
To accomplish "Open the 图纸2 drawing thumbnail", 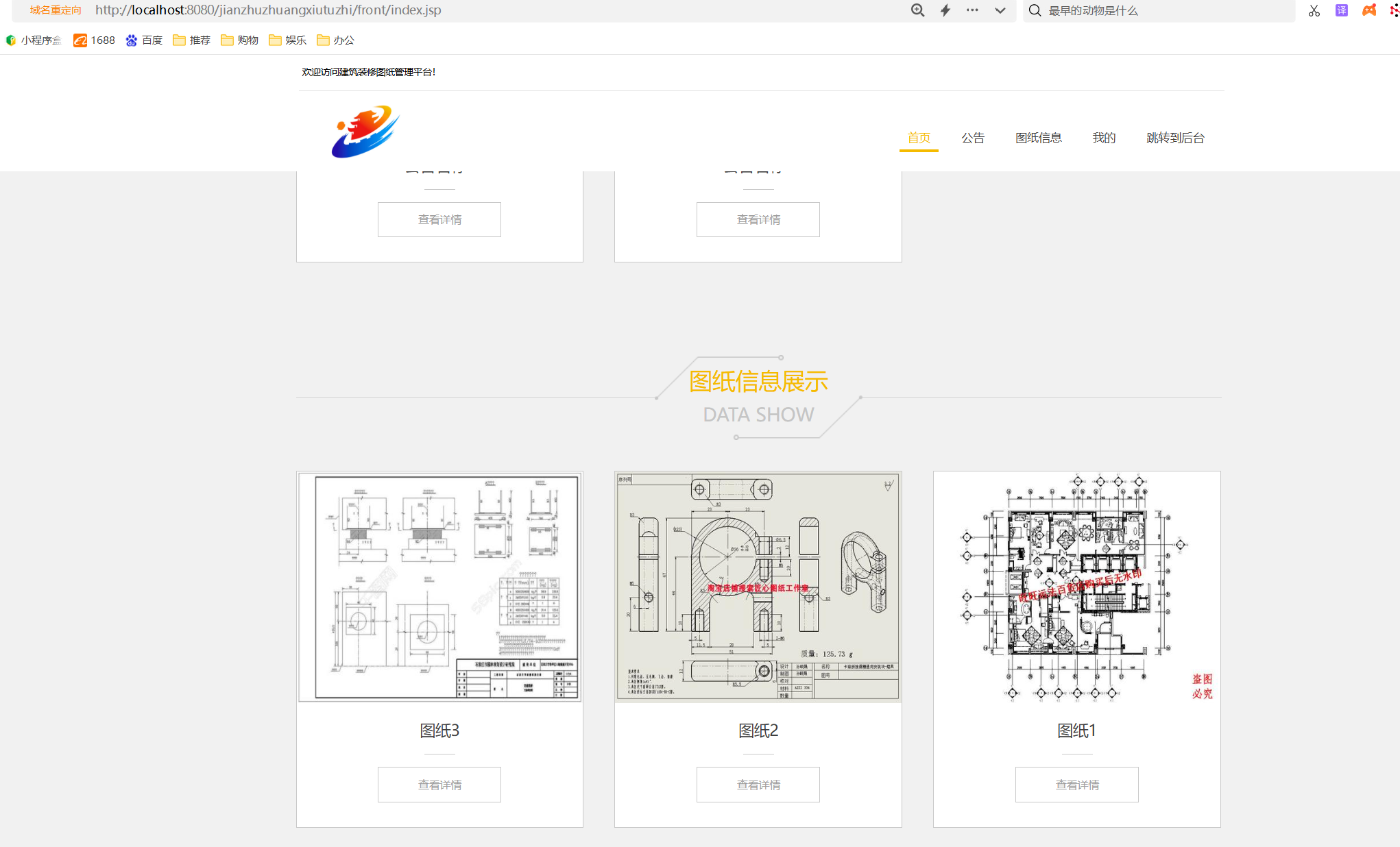I will [758, 587].
